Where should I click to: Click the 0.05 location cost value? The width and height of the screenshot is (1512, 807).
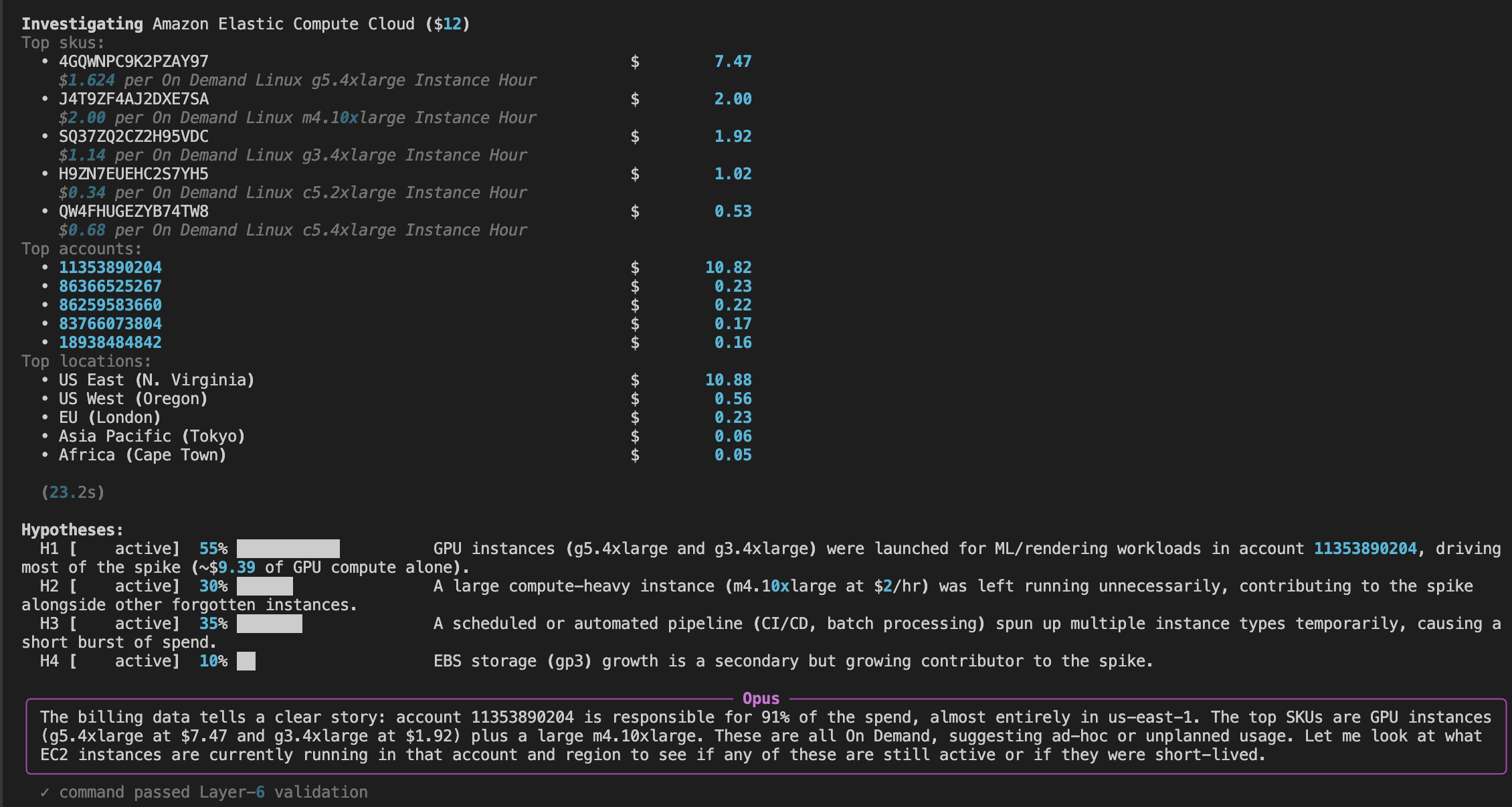(x=733, y=455)
